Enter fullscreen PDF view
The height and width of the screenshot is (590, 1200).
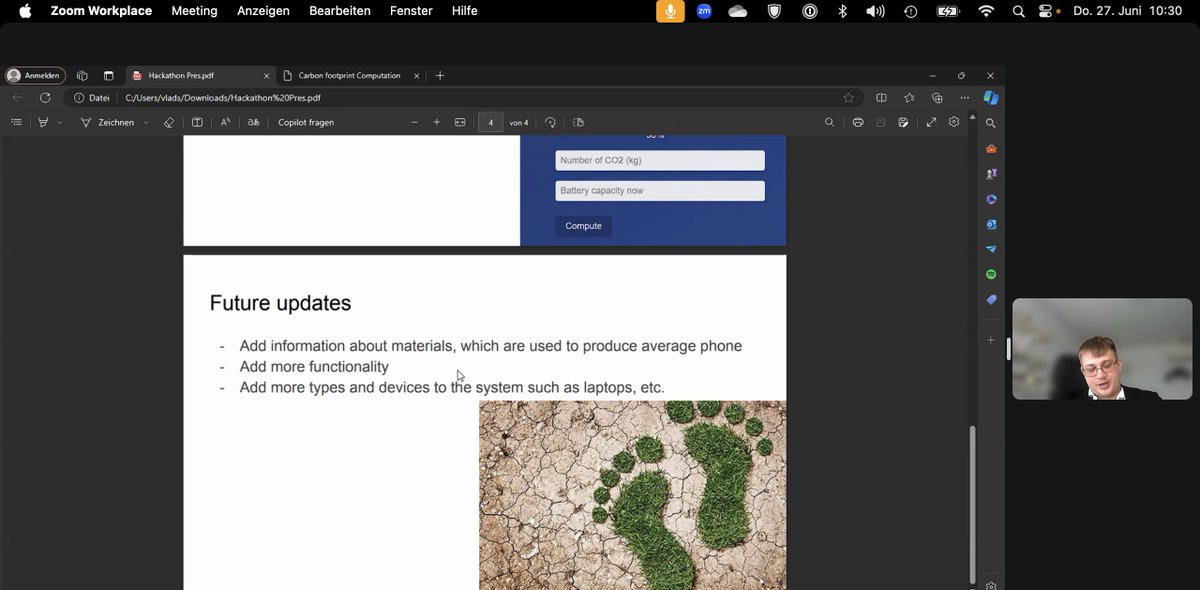click(x=931, y=122)
